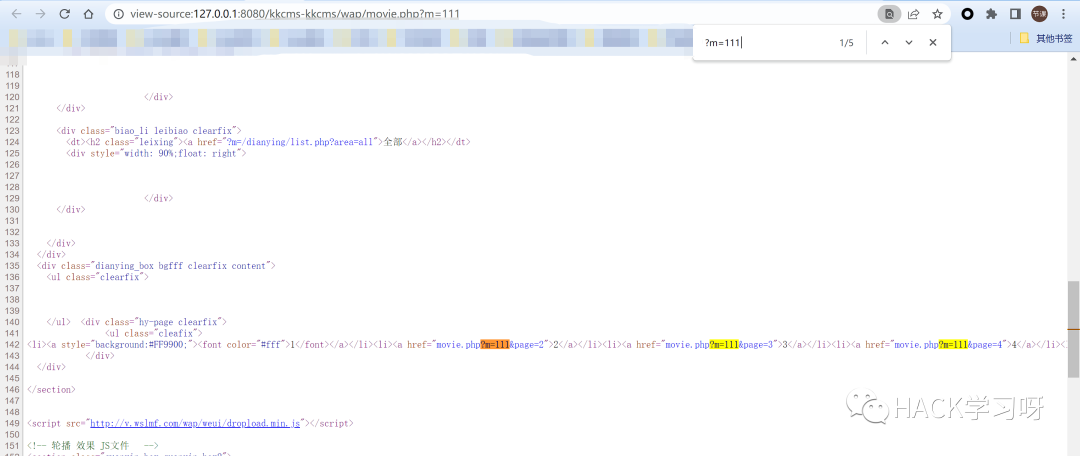Viewport: 1080px width, 456px height.
Task: Open the dropload.min.js script link
Action: (x=195, y=423)
